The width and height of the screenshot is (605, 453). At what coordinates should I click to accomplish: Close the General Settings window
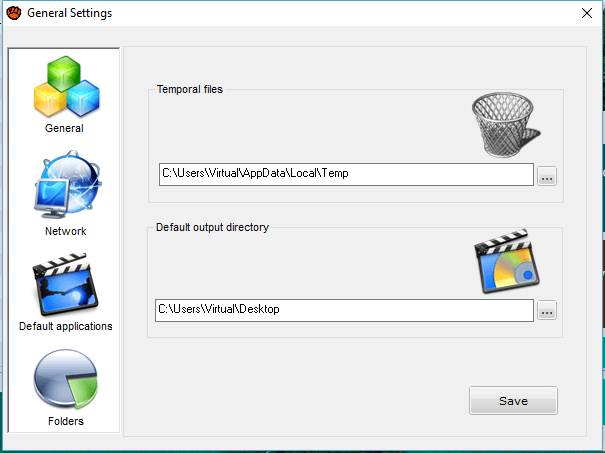pyautogui.click(x=586, y=13)
